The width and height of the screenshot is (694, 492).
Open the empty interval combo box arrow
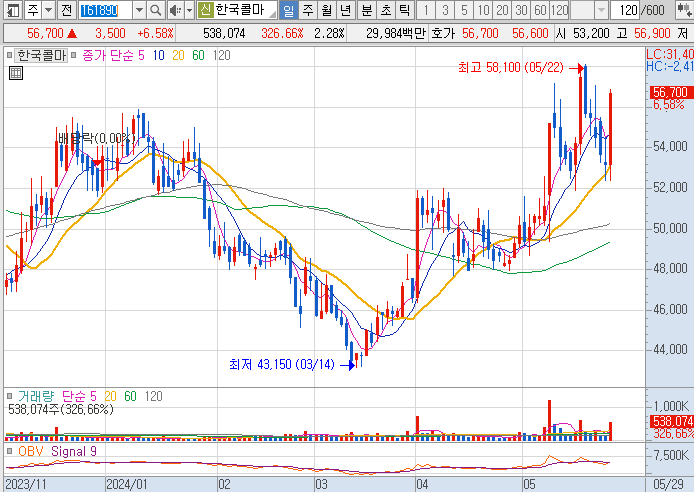(x=601, y=10)
